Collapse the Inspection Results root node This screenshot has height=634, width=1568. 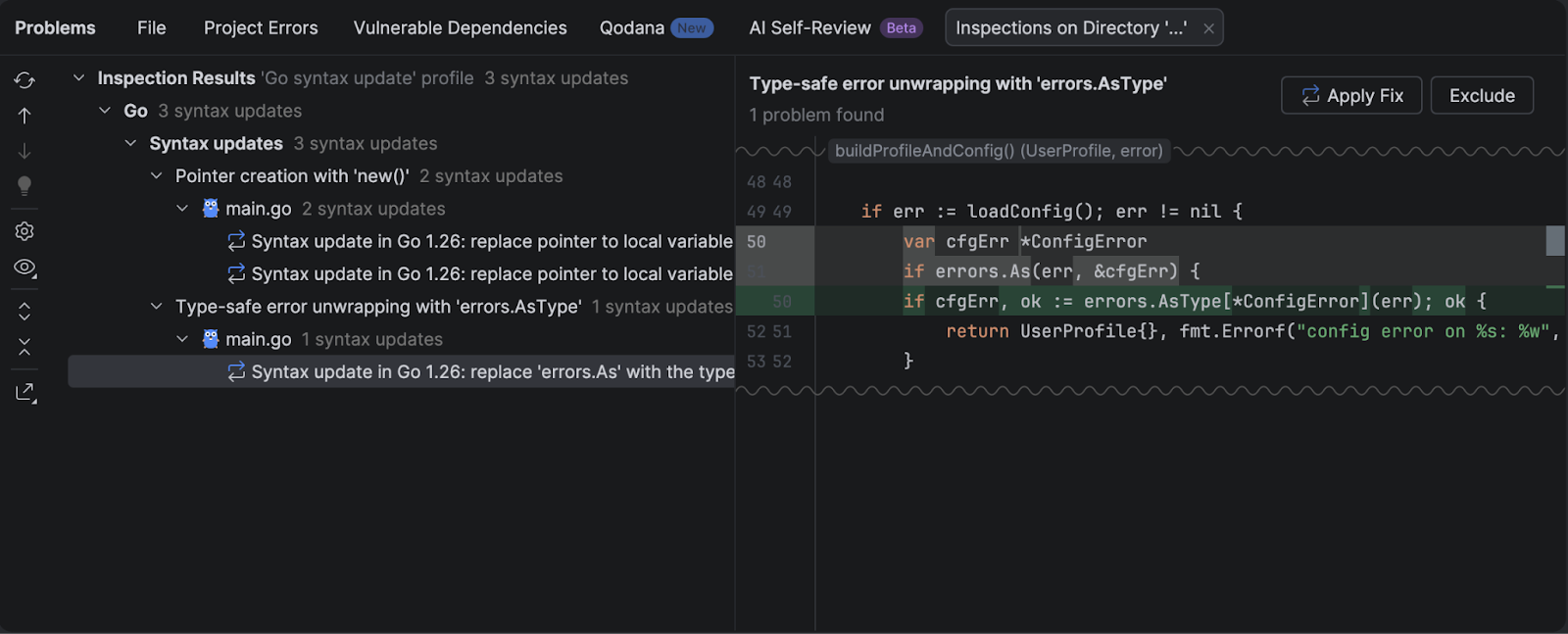click(78, 78)
